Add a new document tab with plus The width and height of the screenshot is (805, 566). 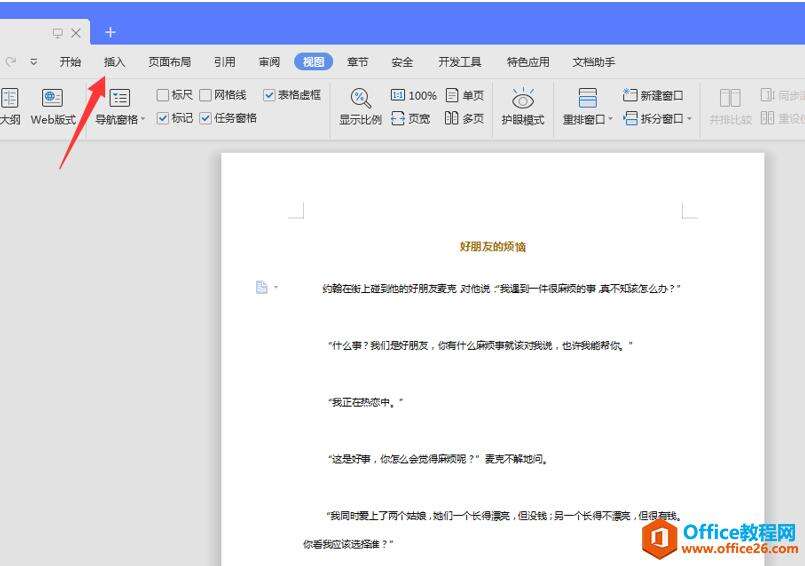110,33
